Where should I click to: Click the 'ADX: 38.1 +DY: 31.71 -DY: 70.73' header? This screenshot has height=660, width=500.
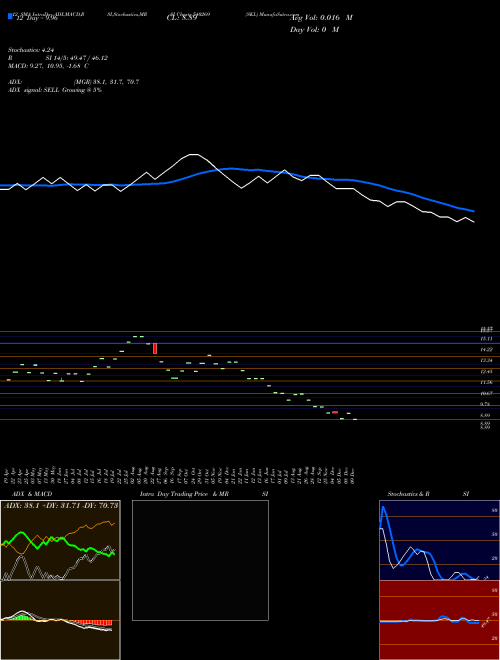point(61,506)
